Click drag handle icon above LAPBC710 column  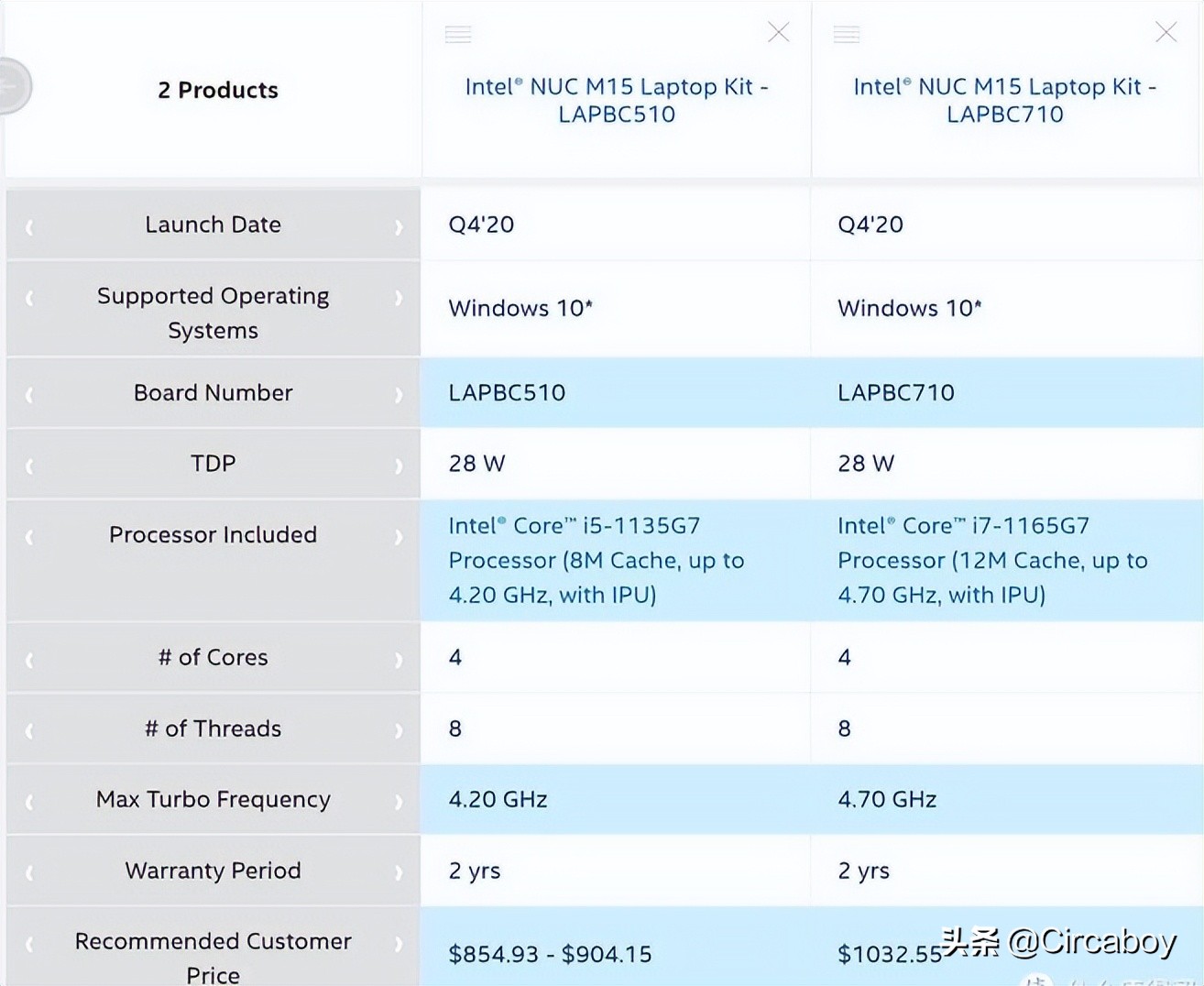tap(847, 35)
